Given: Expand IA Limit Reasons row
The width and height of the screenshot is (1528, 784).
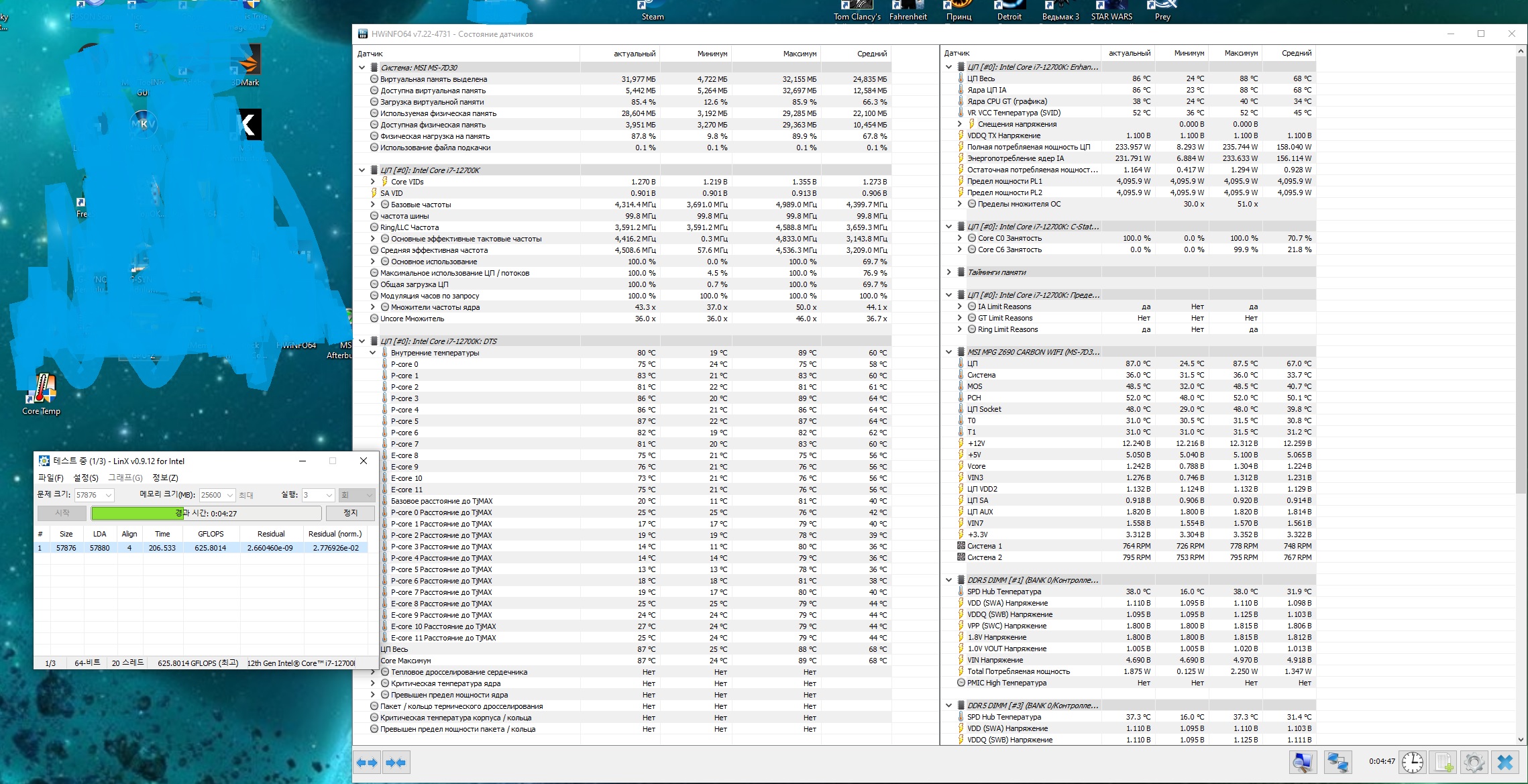Looking at the screenshot, I should (x=959, y=306).
